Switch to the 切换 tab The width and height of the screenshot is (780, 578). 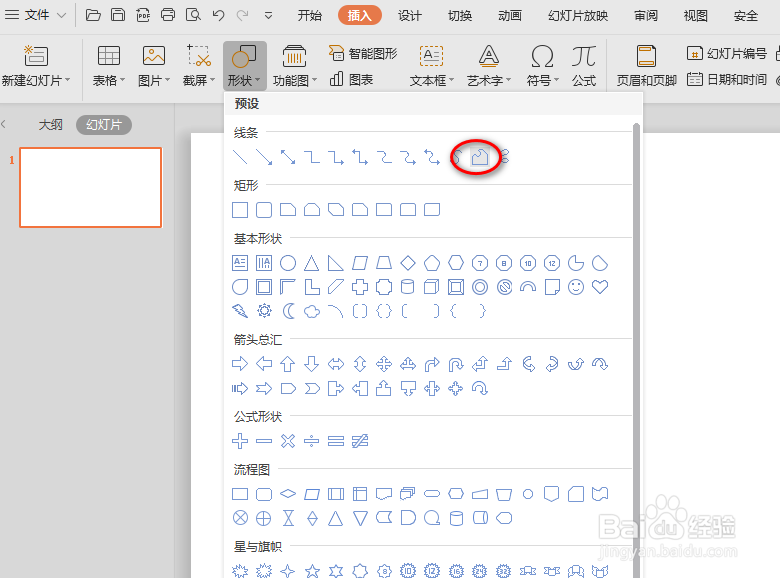[460, 15]
